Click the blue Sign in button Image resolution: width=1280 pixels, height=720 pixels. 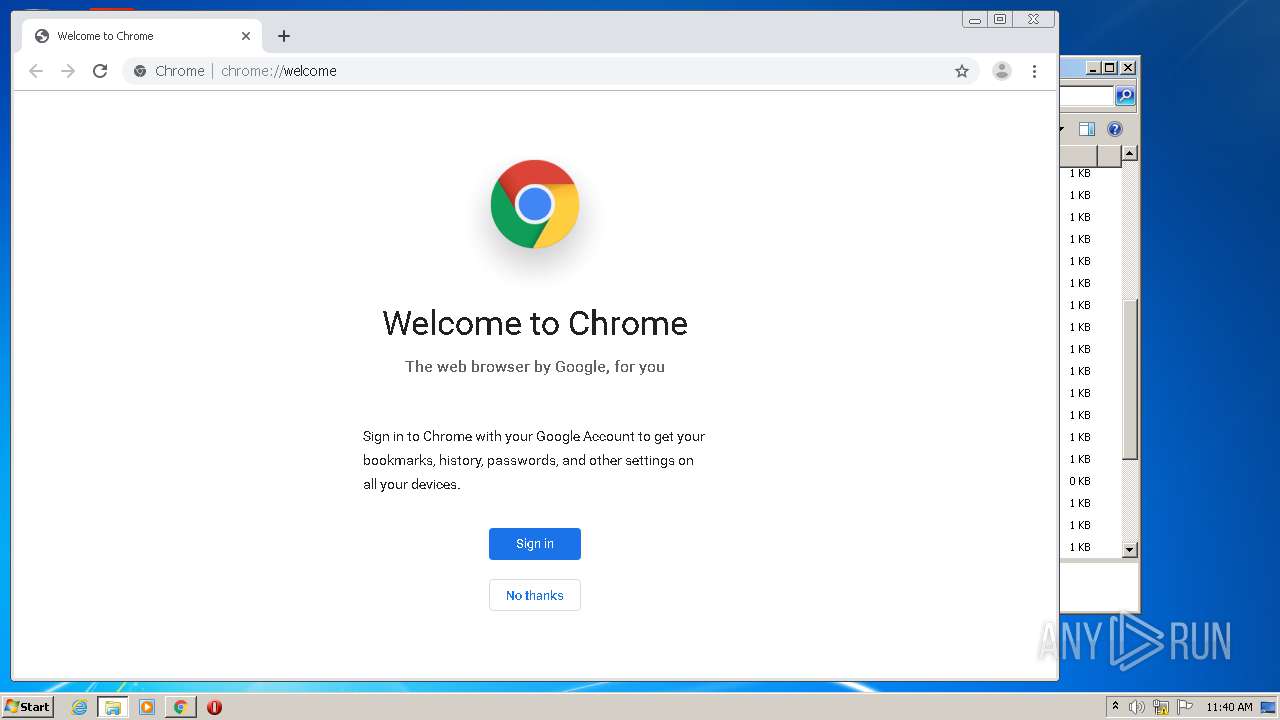pos(535,544)
